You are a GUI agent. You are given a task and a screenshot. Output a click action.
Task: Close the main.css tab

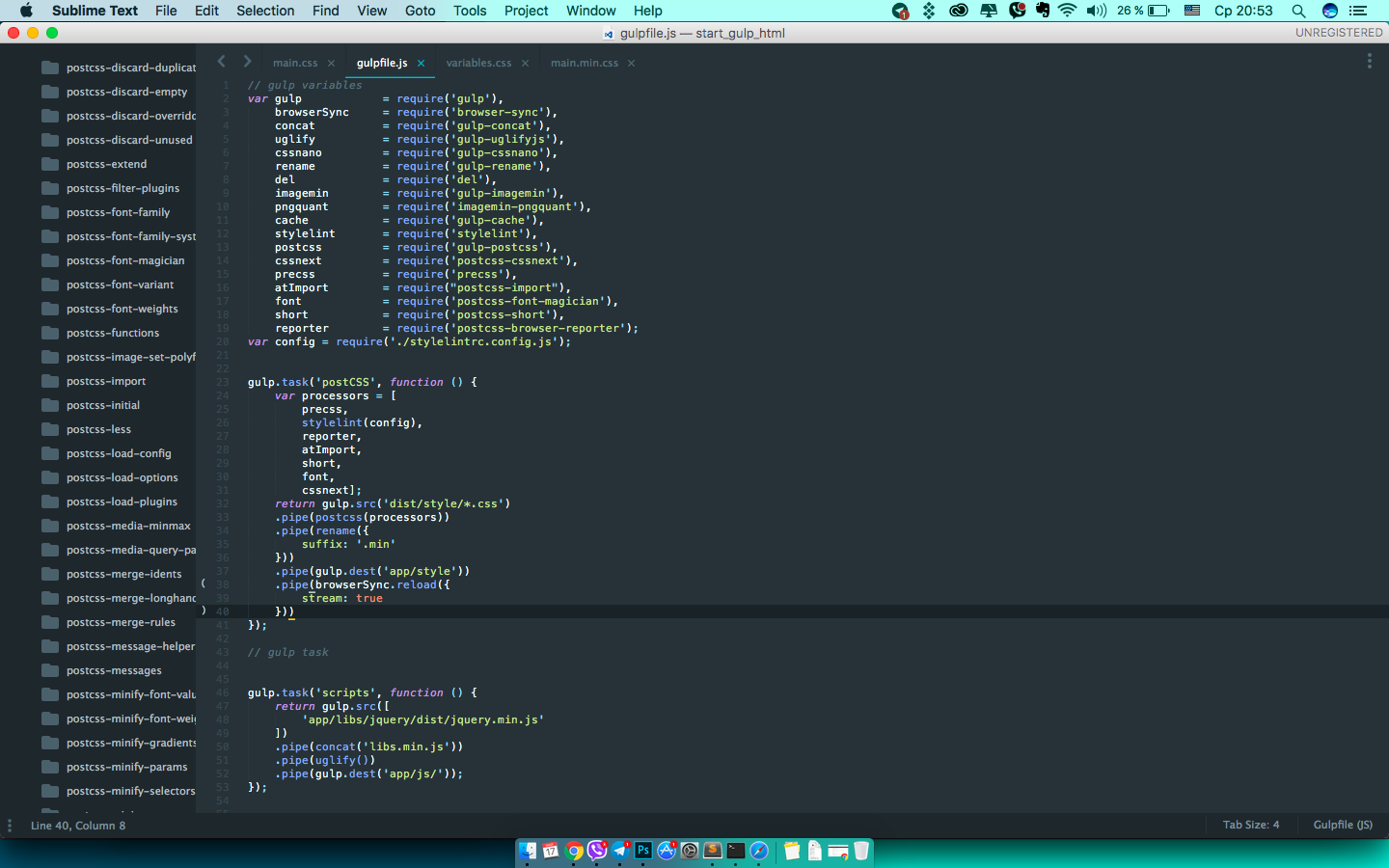[x=331, y=64]
